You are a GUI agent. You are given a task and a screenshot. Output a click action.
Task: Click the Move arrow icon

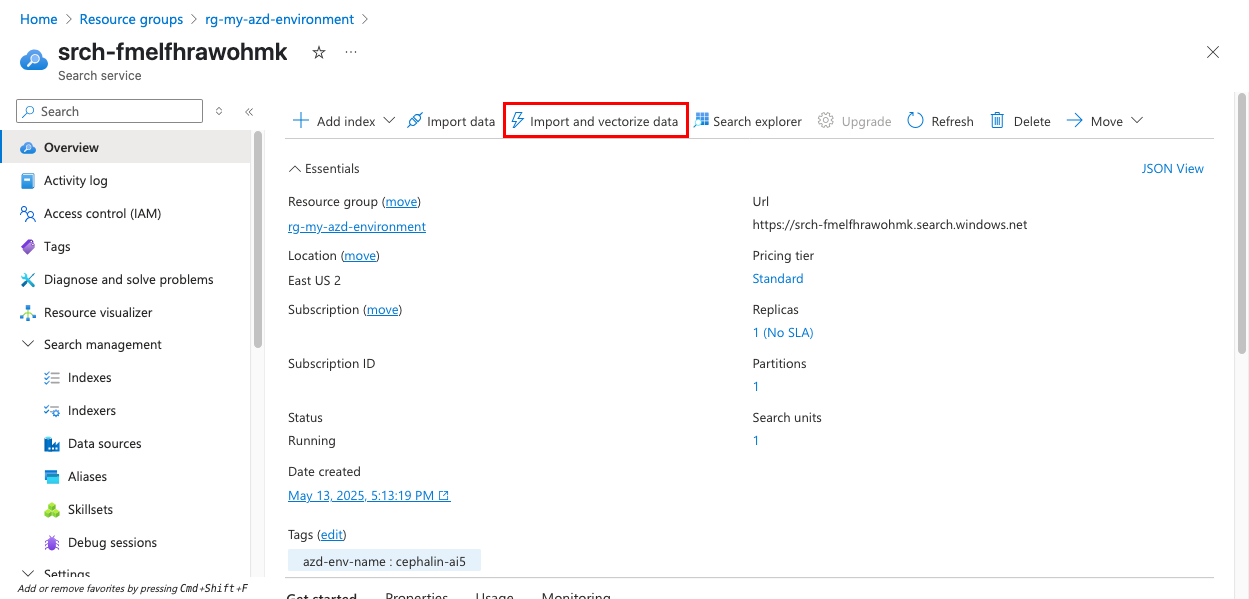coord(1075,121)
